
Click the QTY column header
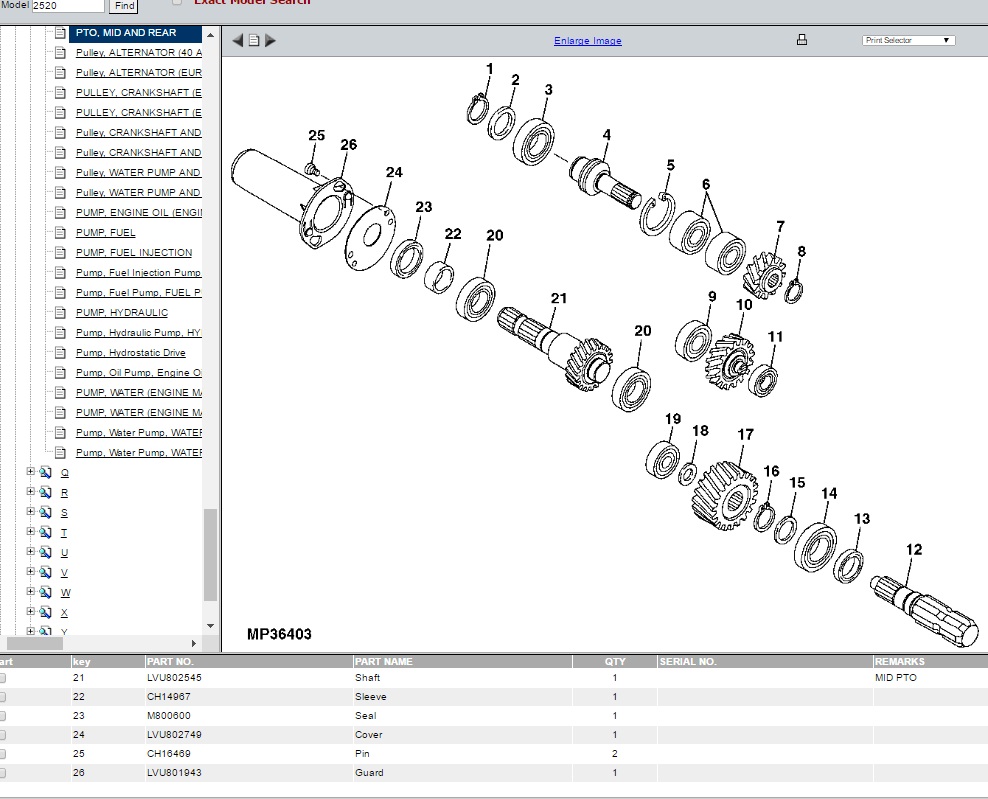pyautogui.click(x=615, y=662)
